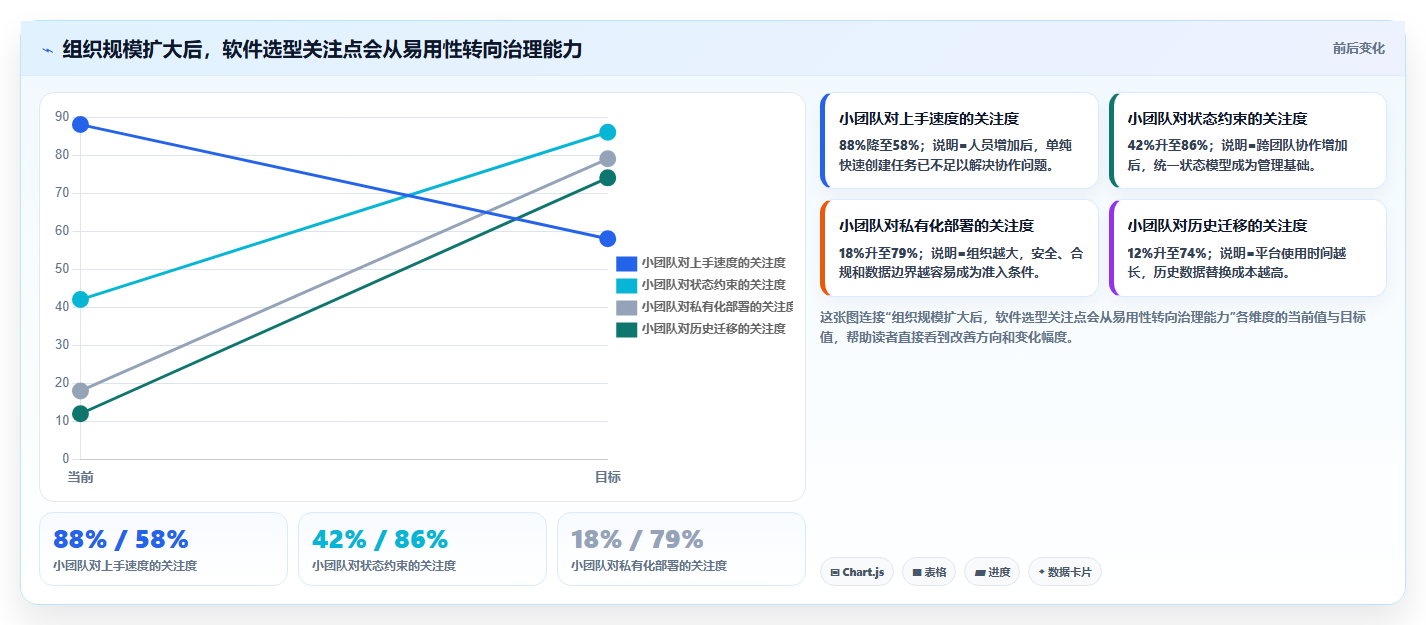Click legend text 小团队对私有化部署的关注度
This screenshot has height=625, width=1426.
717,307
